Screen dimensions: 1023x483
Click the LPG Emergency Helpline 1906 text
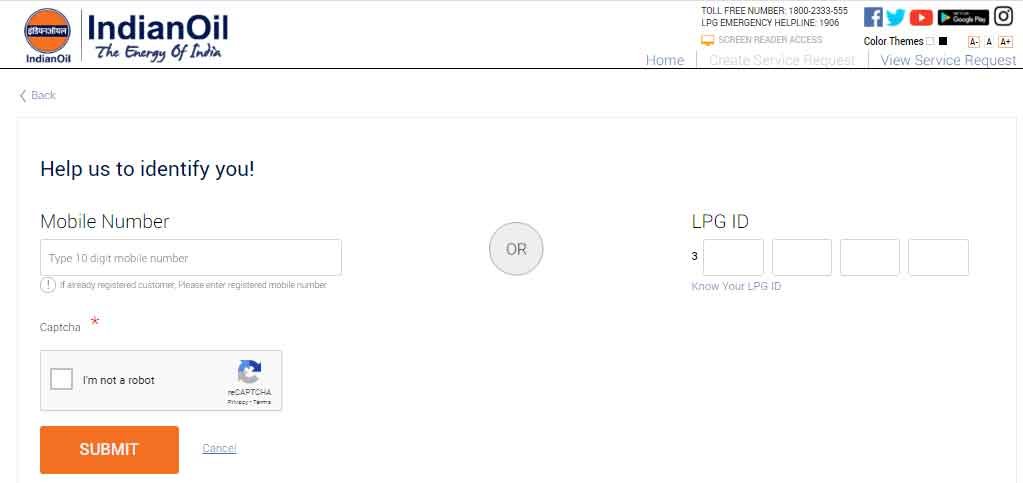point(770,23)
